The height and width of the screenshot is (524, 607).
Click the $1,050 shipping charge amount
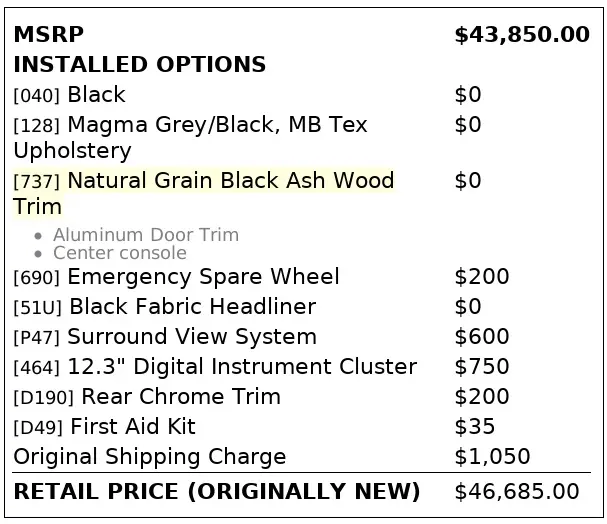(x=492, y=457)
